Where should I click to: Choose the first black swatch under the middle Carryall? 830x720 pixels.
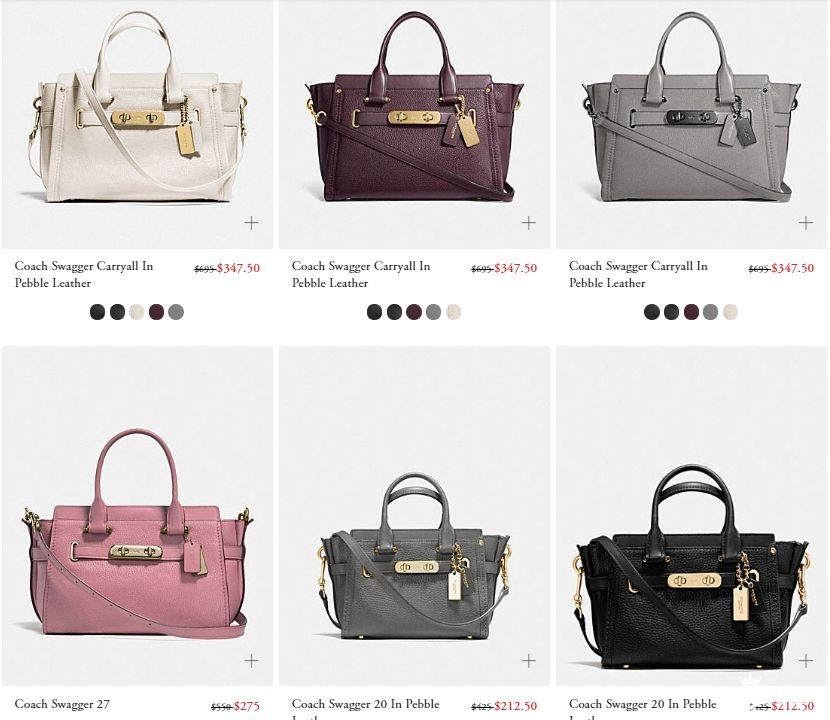374,312
